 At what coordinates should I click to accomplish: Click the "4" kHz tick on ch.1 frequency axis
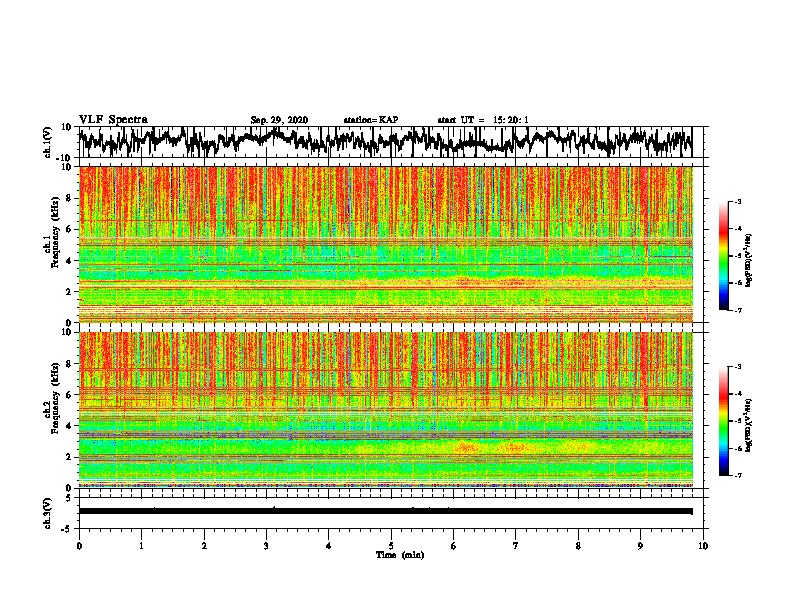coord(70,261)
